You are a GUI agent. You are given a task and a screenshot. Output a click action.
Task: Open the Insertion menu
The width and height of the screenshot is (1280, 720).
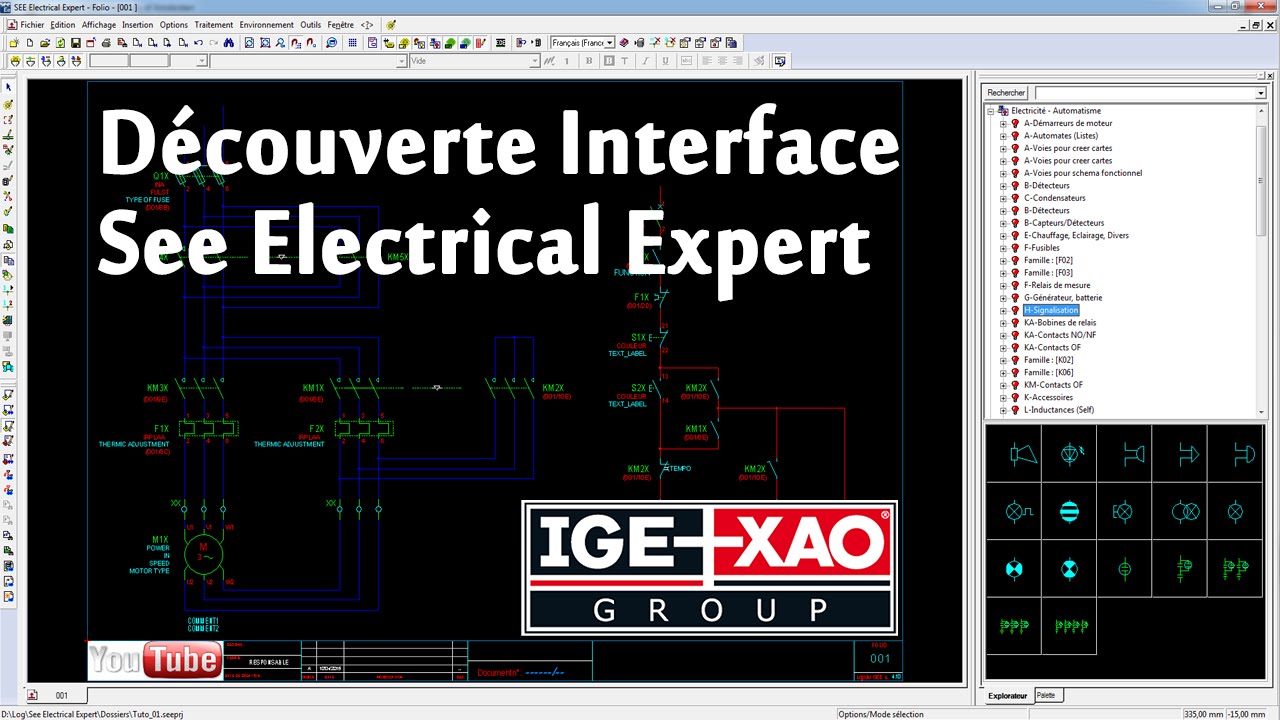click(x=137, y=24)
